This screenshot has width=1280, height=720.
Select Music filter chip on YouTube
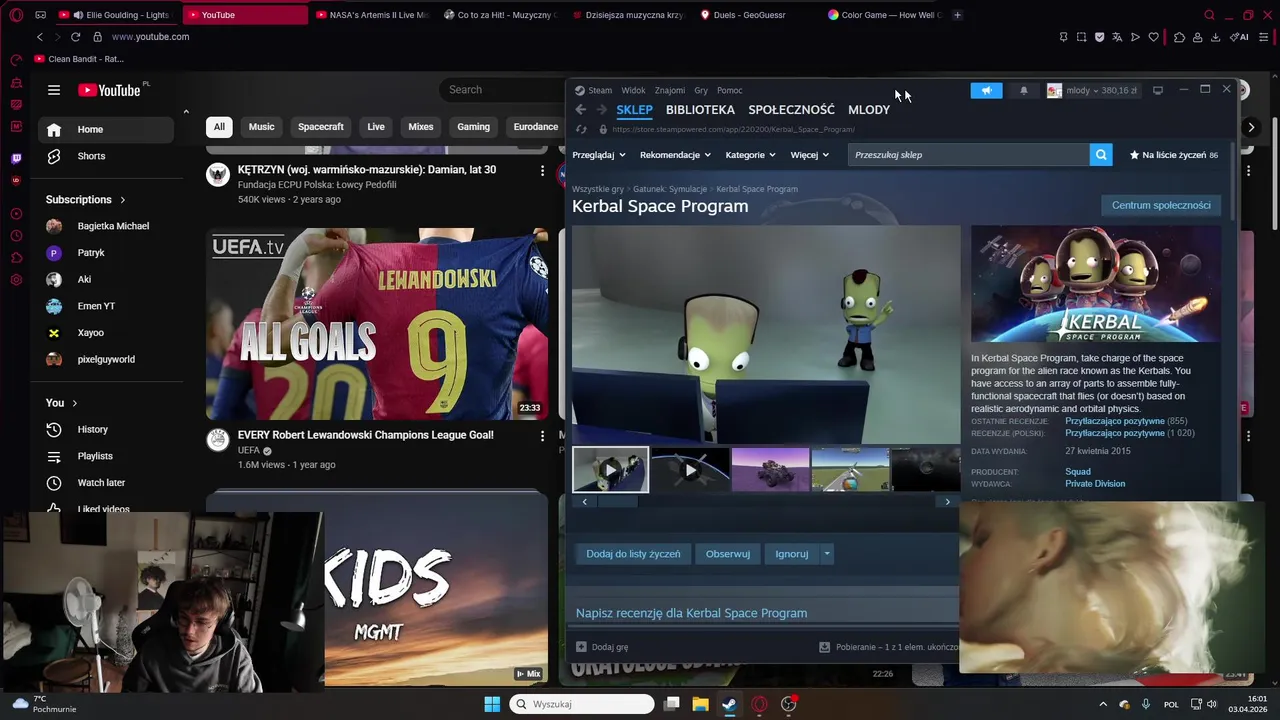point(262,127)
